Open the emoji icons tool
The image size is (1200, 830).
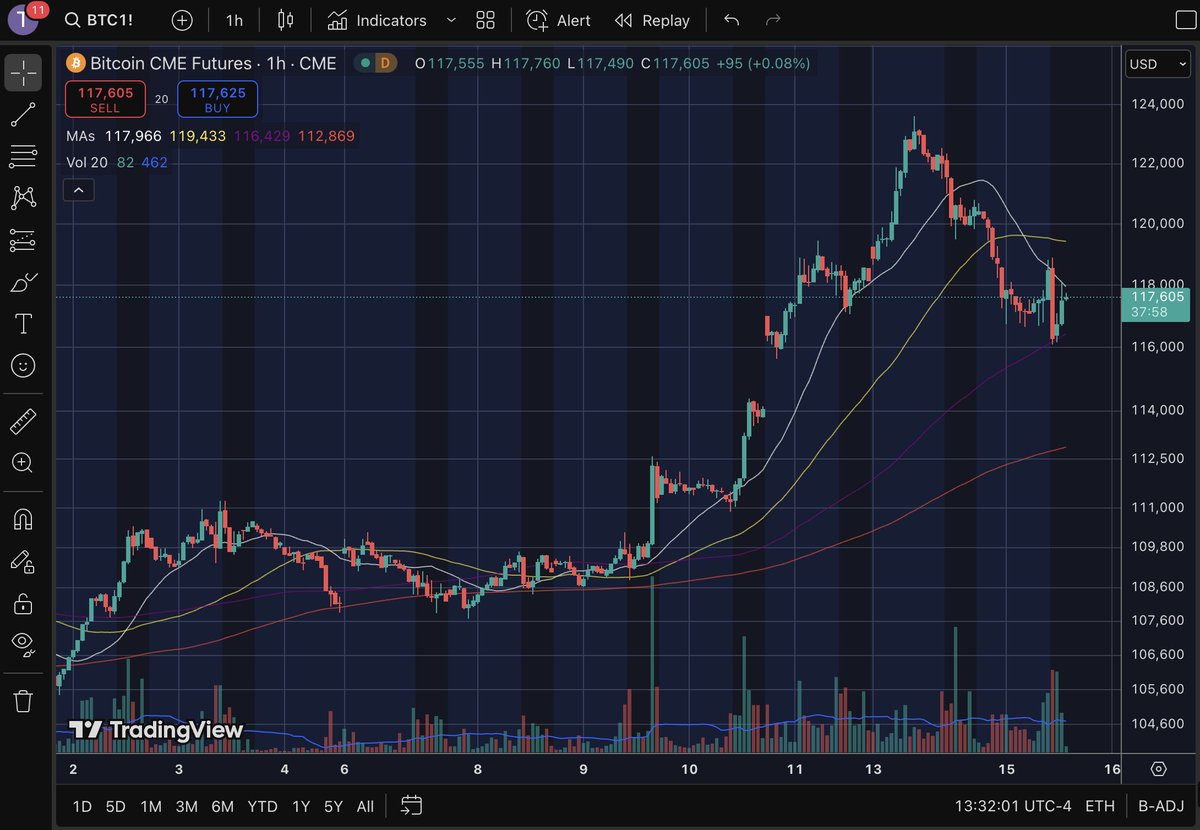point(23,366)
